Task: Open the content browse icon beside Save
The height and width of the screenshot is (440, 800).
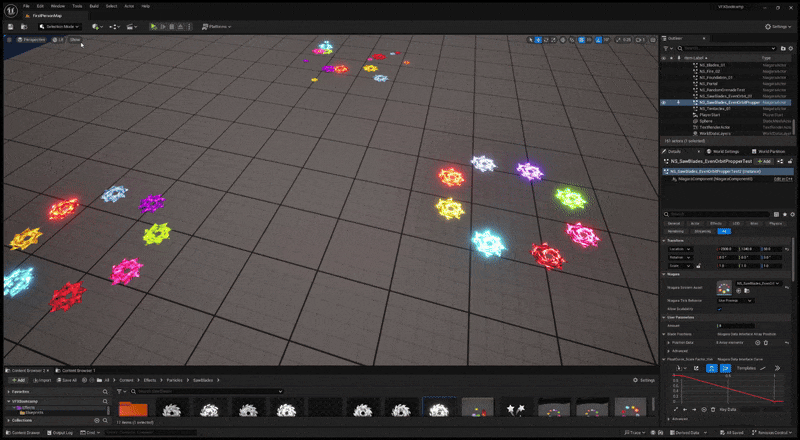Action: pyautogui.click(x=23, y=27)
